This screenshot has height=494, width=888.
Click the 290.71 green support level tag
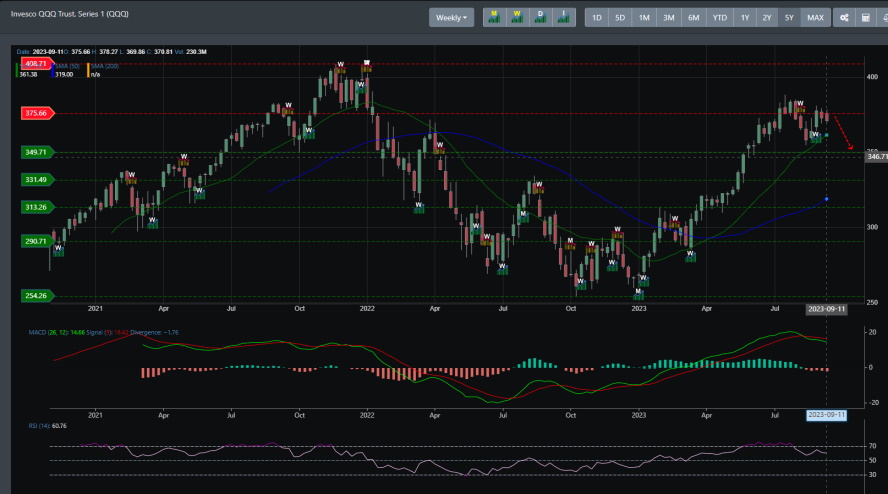tap(37, 241)
